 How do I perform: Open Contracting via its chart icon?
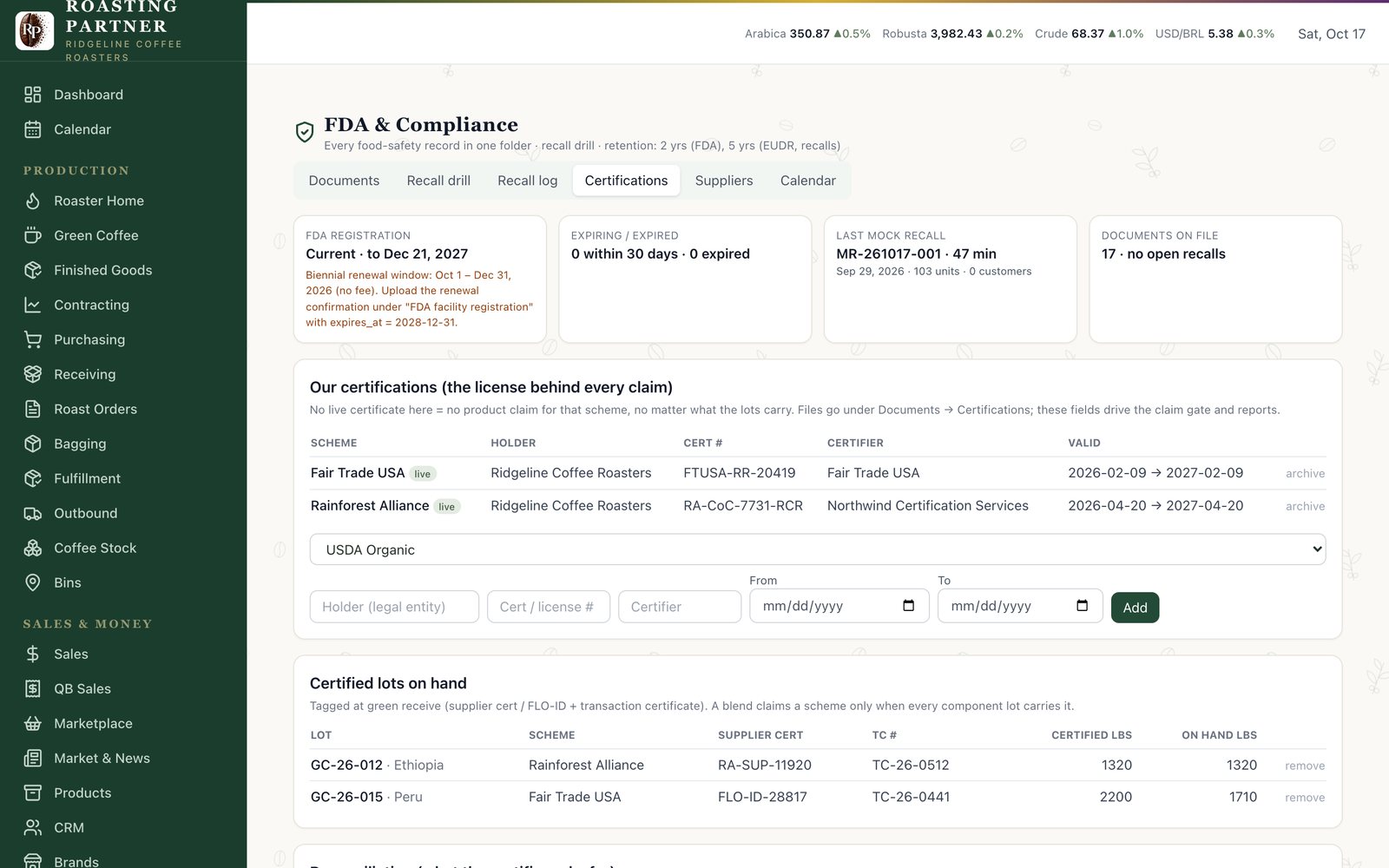click(x=33, y=305)
